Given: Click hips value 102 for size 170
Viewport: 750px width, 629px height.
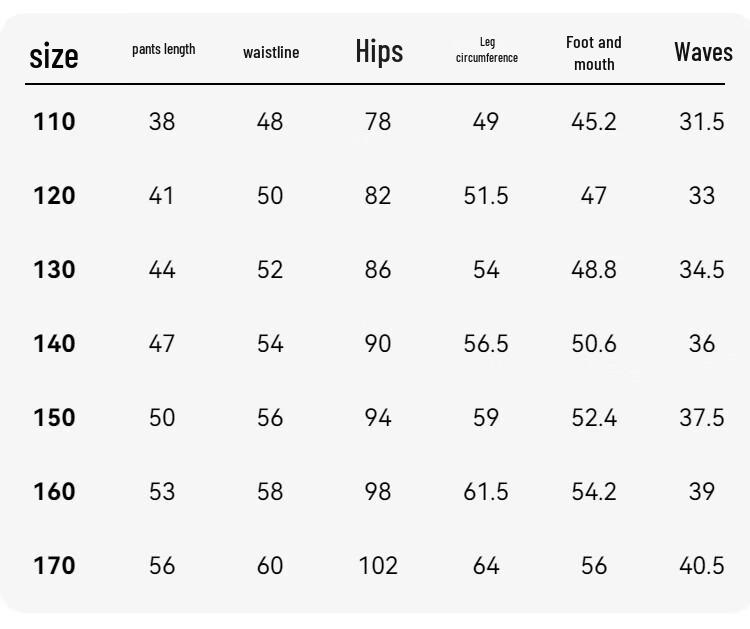Looking at the screenshot, I should pos(378,565).
